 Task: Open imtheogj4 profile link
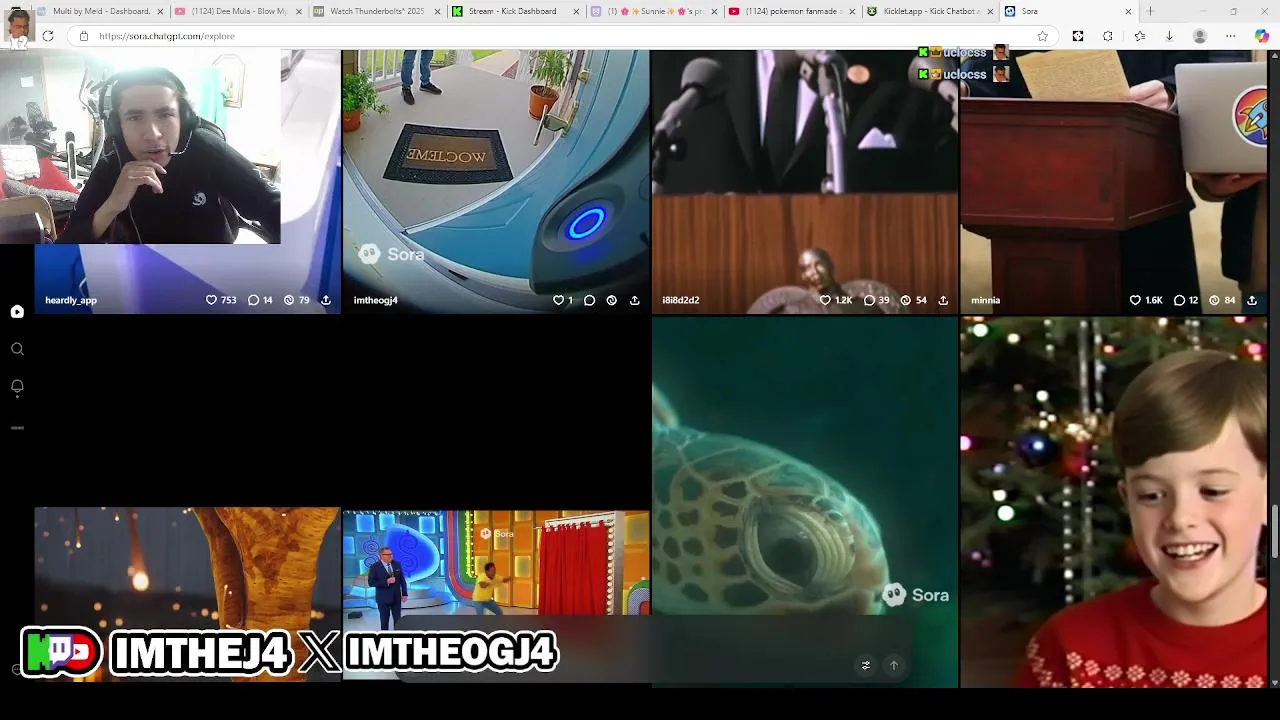375,300
